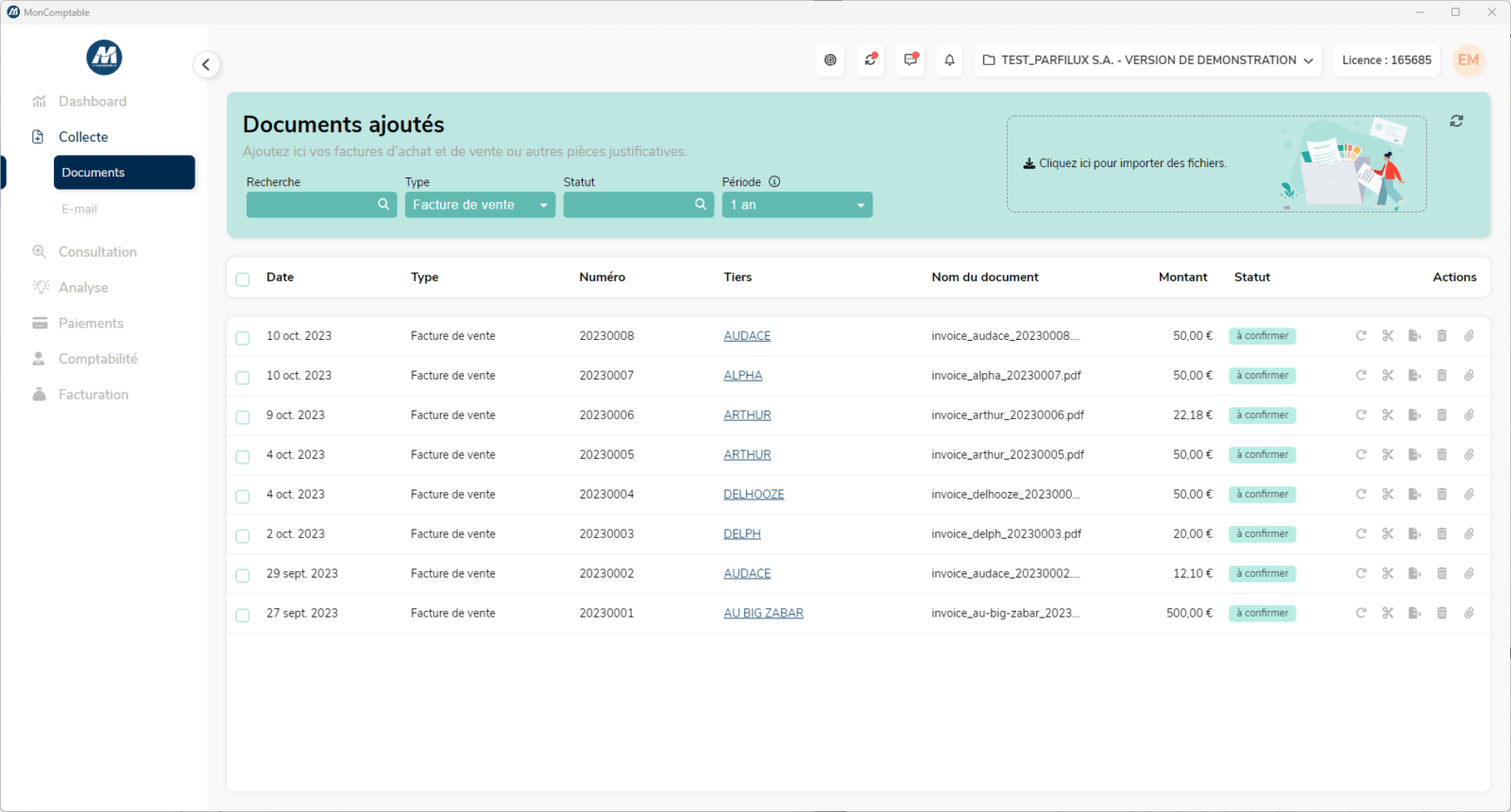Image resolution: width=1511 pixels, height=812 pixels.
Task: Expand the Période dropdown set to 1 an
Action: pyautogui.click(x=797, y=205)
